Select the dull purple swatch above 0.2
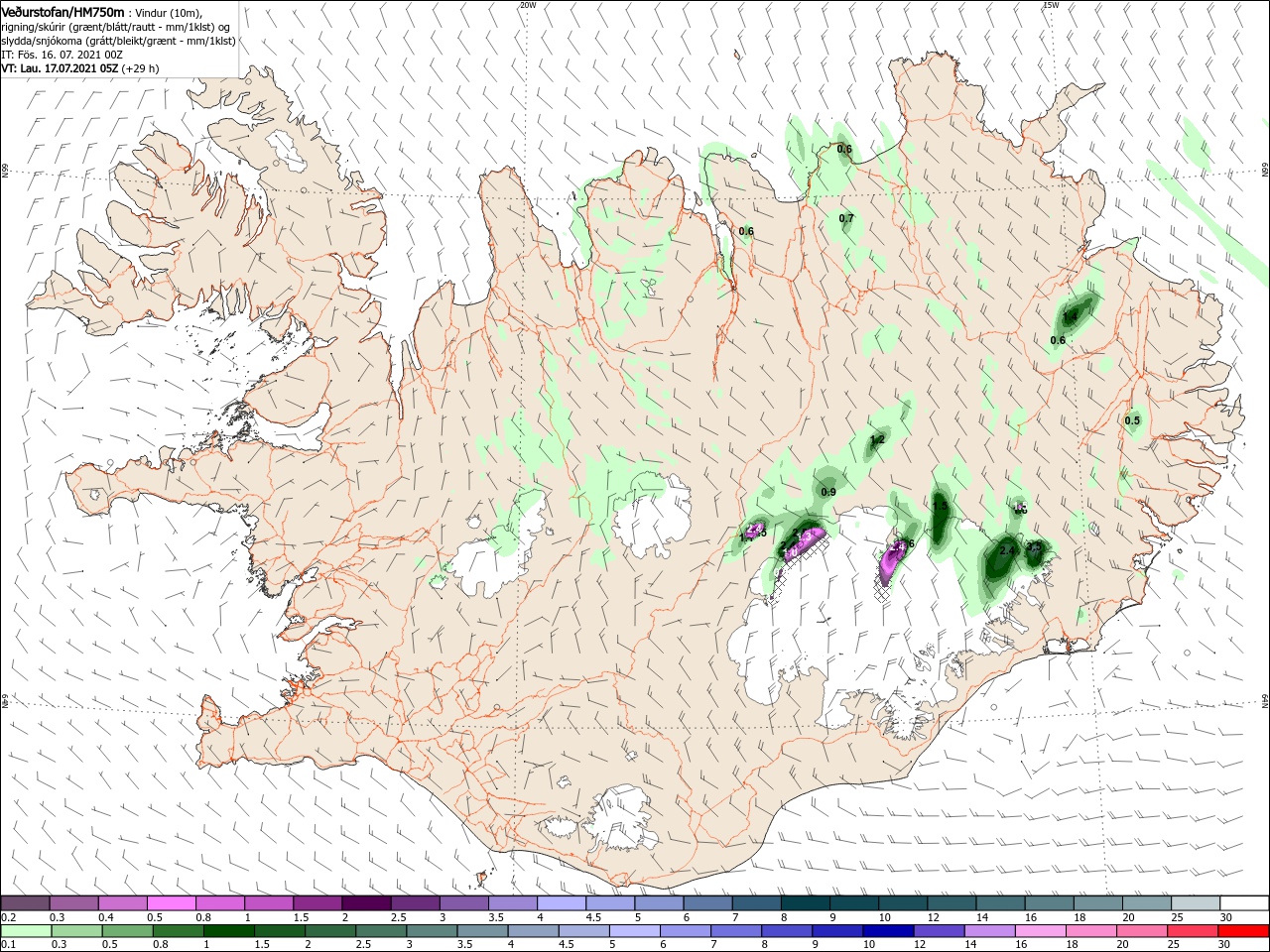This screenshot has width=1270, height=952. click(x=26, y=903)
